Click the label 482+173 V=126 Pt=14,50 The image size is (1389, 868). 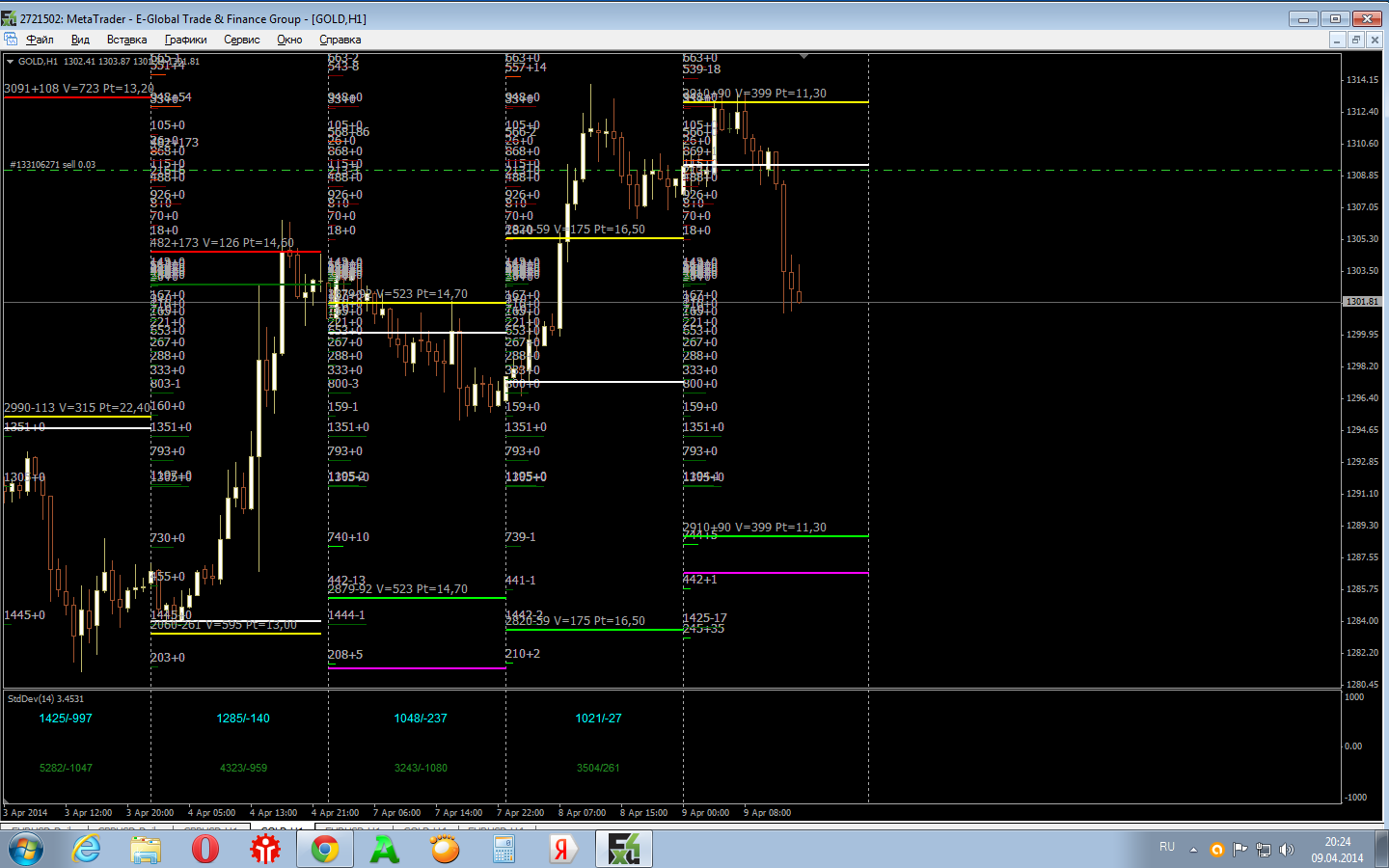[x=222, y=243]
